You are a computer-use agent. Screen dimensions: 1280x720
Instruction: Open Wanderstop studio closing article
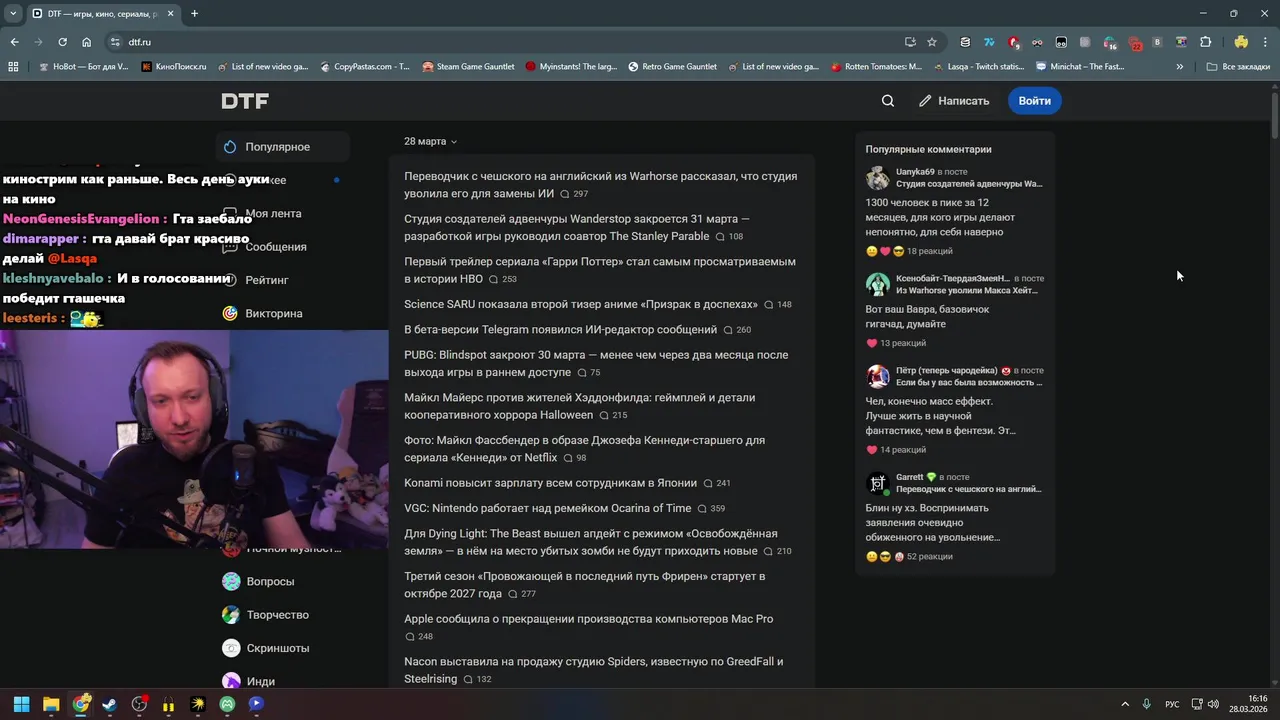(x=577, y=227)
